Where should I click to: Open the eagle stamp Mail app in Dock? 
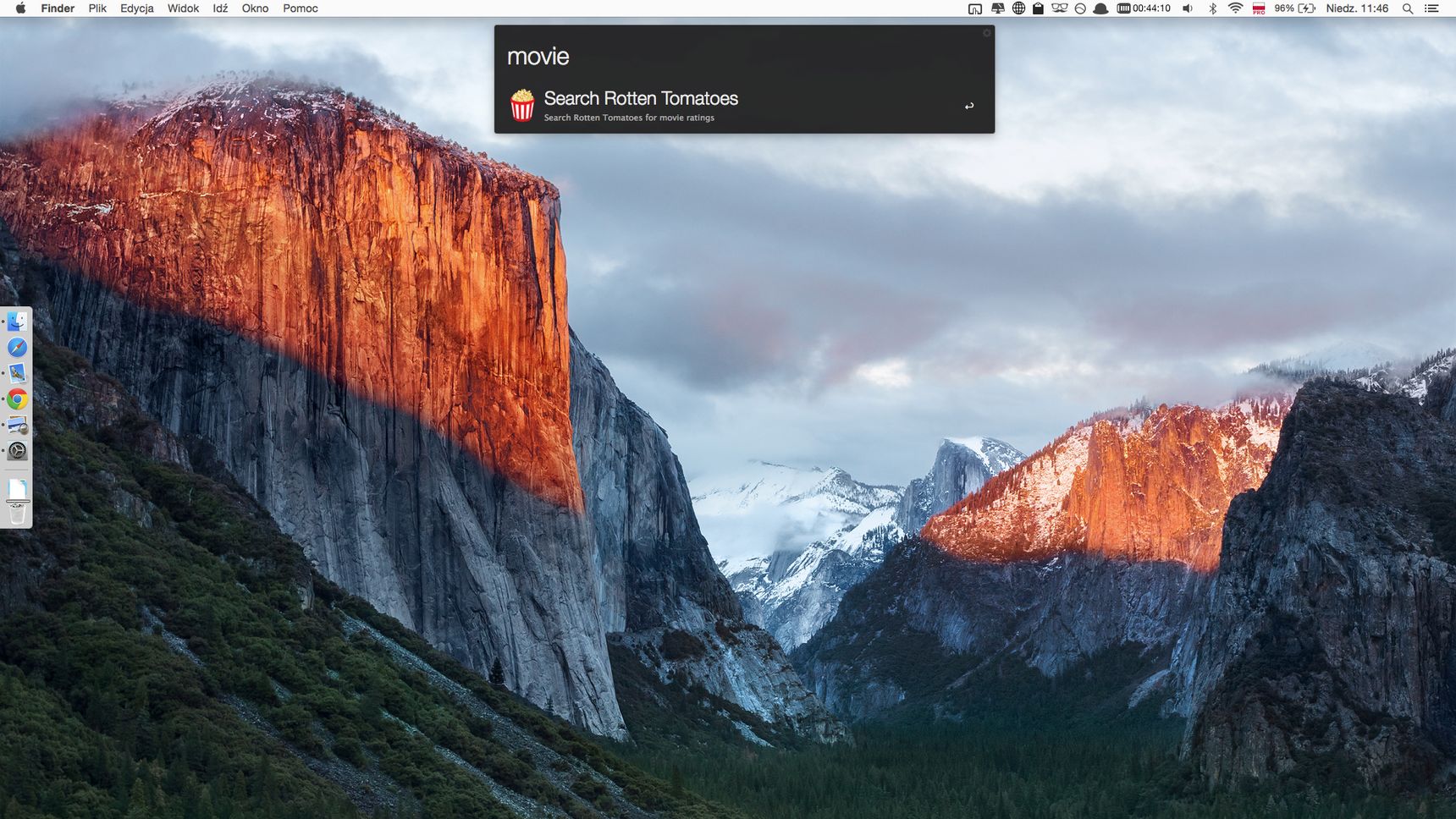[17, 373]
